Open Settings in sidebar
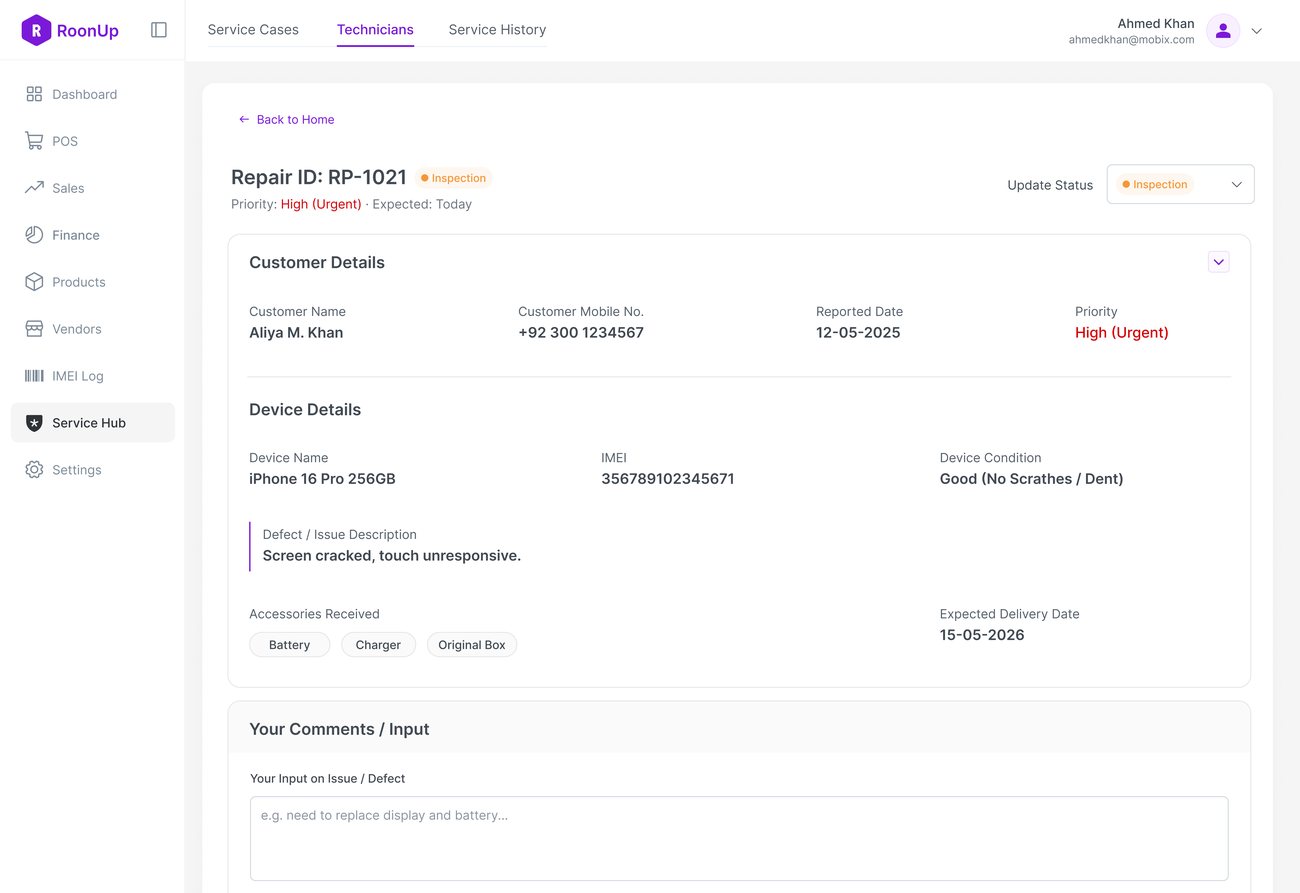This screenshot has width=1300, height=893. point(93,470)
